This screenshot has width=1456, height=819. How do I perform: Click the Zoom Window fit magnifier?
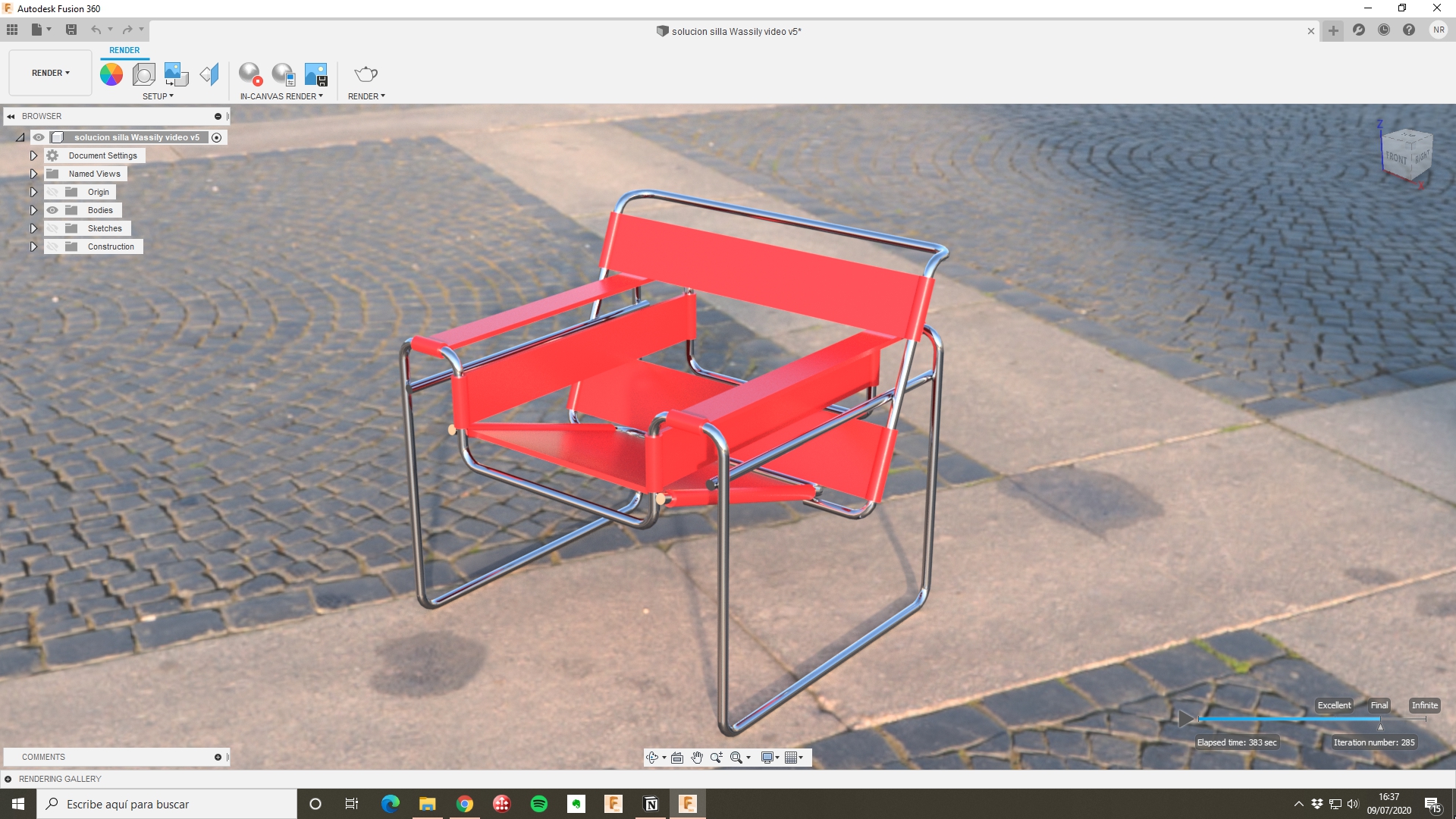pos(736,758)
